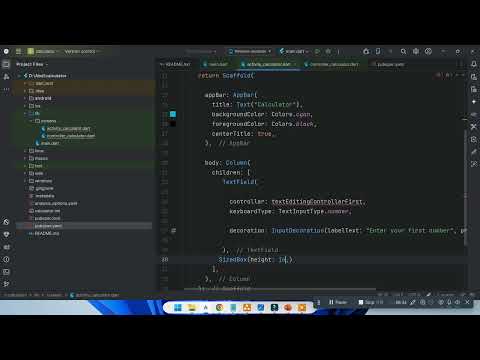Click the SizedBox height line in editor
This screenshot has width=480, height=360.
[x=255, y=259]
